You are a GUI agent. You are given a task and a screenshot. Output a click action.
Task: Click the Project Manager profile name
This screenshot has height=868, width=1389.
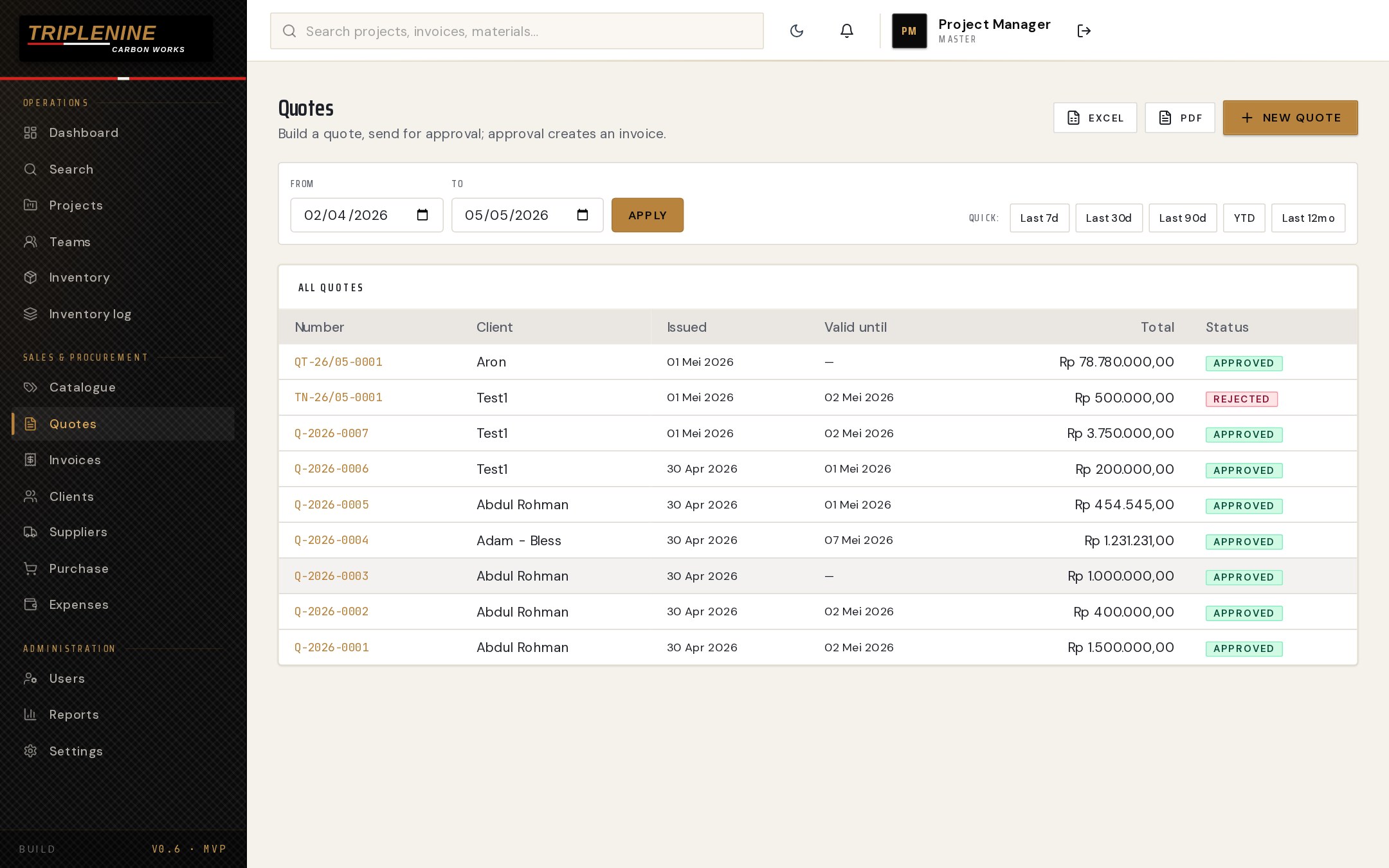(x=994, y=24)
